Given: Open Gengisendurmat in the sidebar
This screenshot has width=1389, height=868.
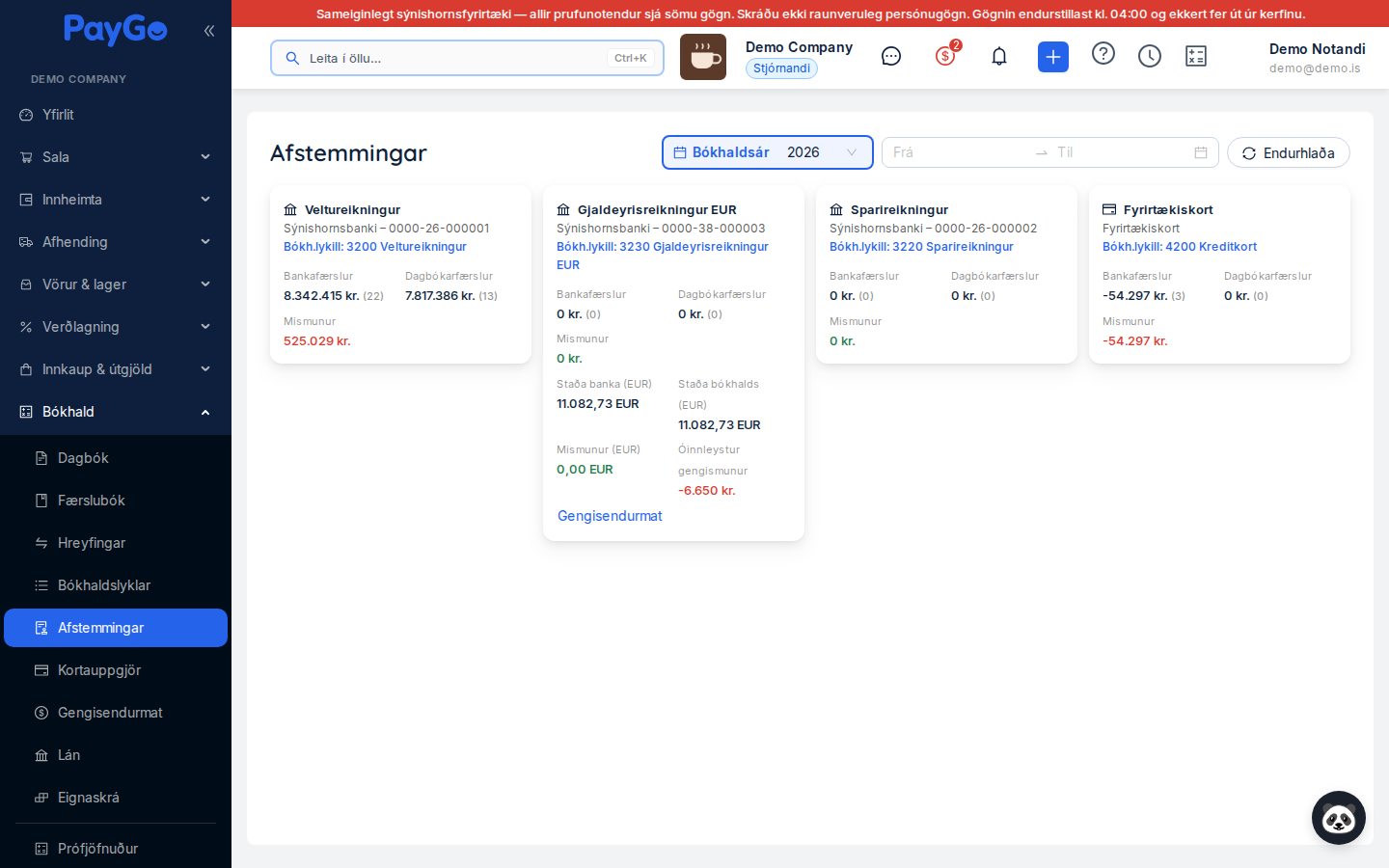Looking at the screenshot, I should pos(116,713).
